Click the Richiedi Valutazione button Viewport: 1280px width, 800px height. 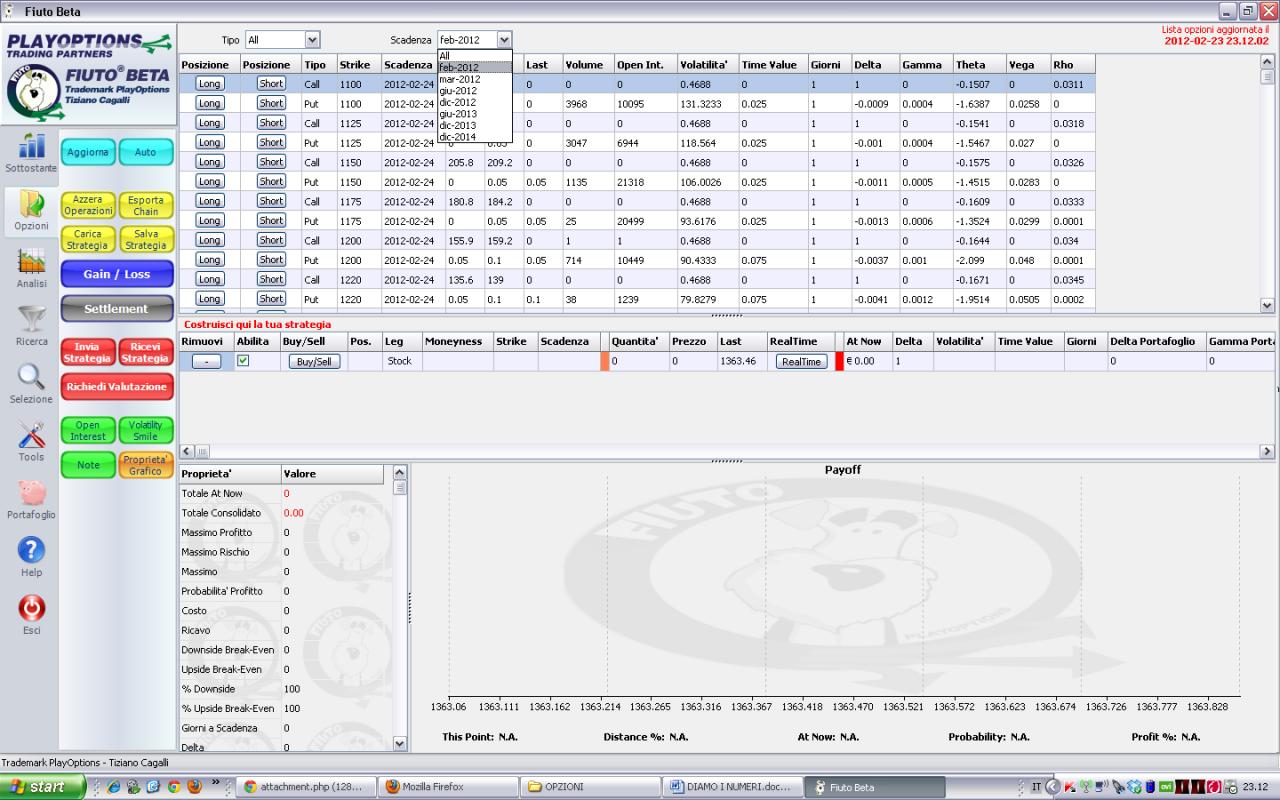(117, 386)
